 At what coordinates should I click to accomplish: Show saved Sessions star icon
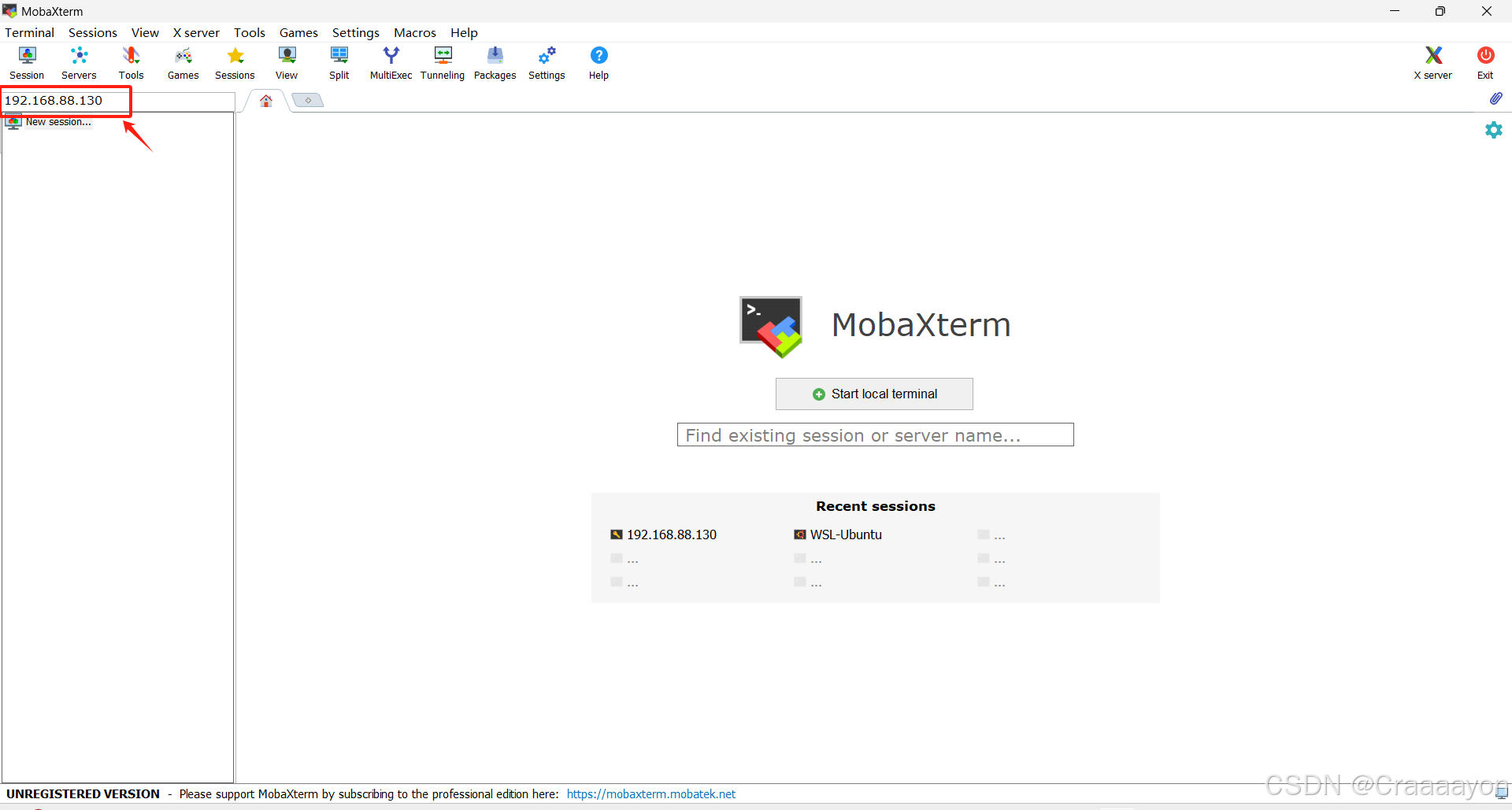(235, 63)
